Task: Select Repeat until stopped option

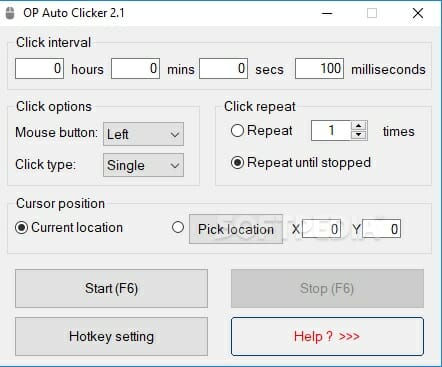Action: 237,163
